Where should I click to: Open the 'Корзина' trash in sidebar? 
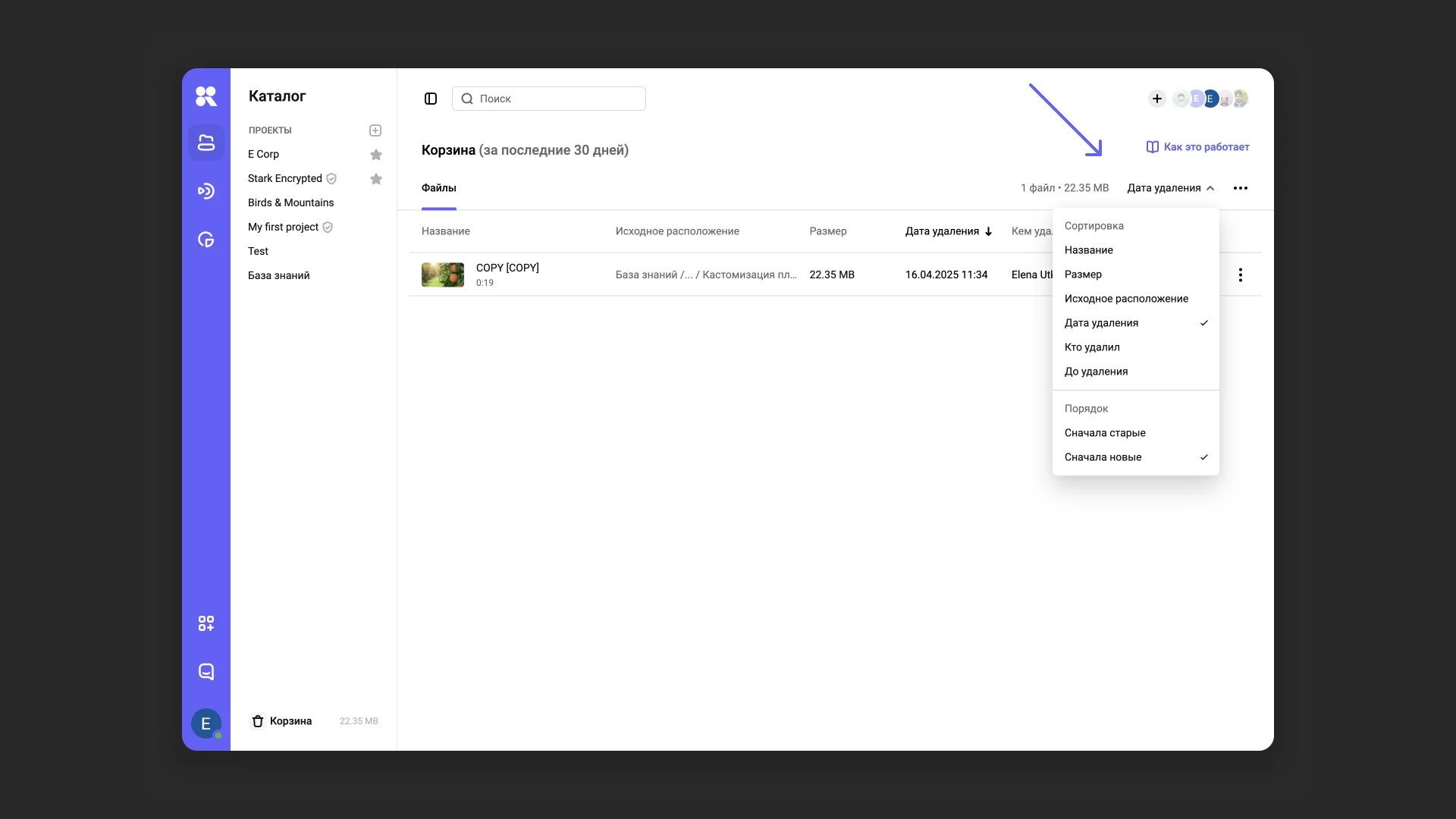[290, 721]
